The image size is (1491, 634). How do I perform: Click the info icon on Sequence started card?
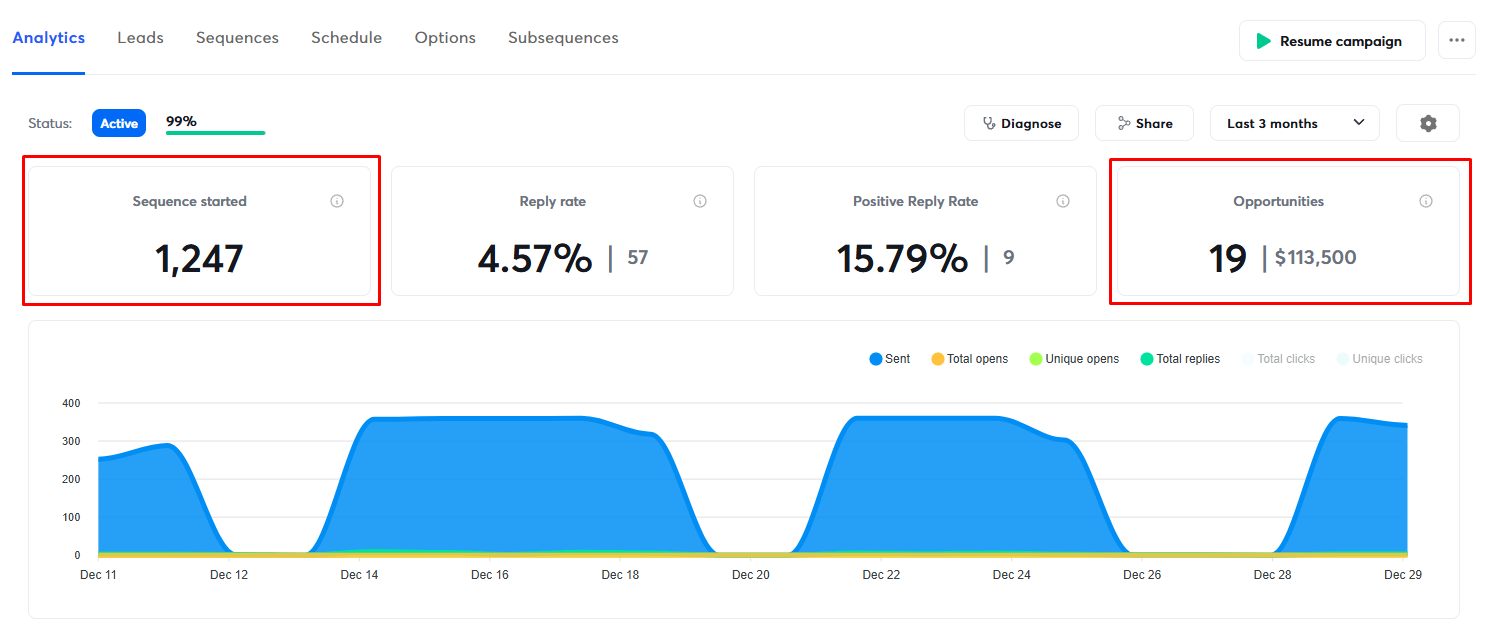click(x=337, y=200)
